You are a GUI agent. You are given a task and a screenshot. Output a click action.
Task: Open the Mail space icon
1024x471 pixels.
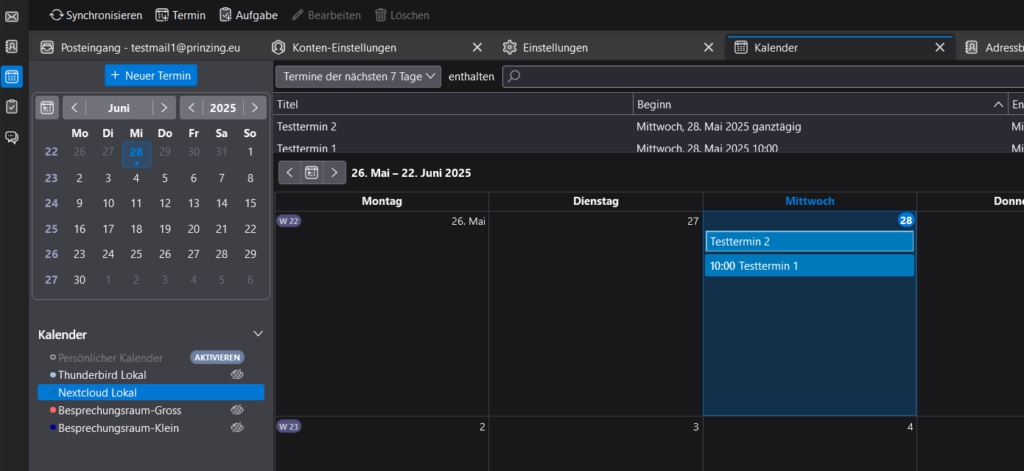coord(12,16)
